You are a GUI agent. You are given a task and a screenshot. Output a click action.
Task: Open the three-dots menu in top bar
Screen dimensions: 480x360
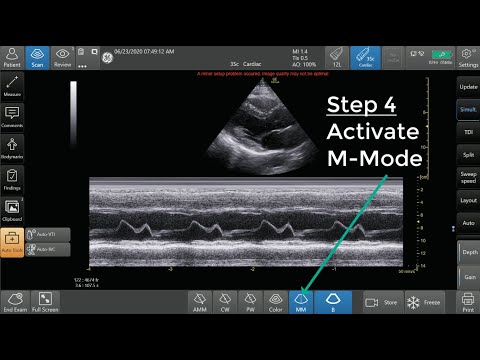[82, 66]
